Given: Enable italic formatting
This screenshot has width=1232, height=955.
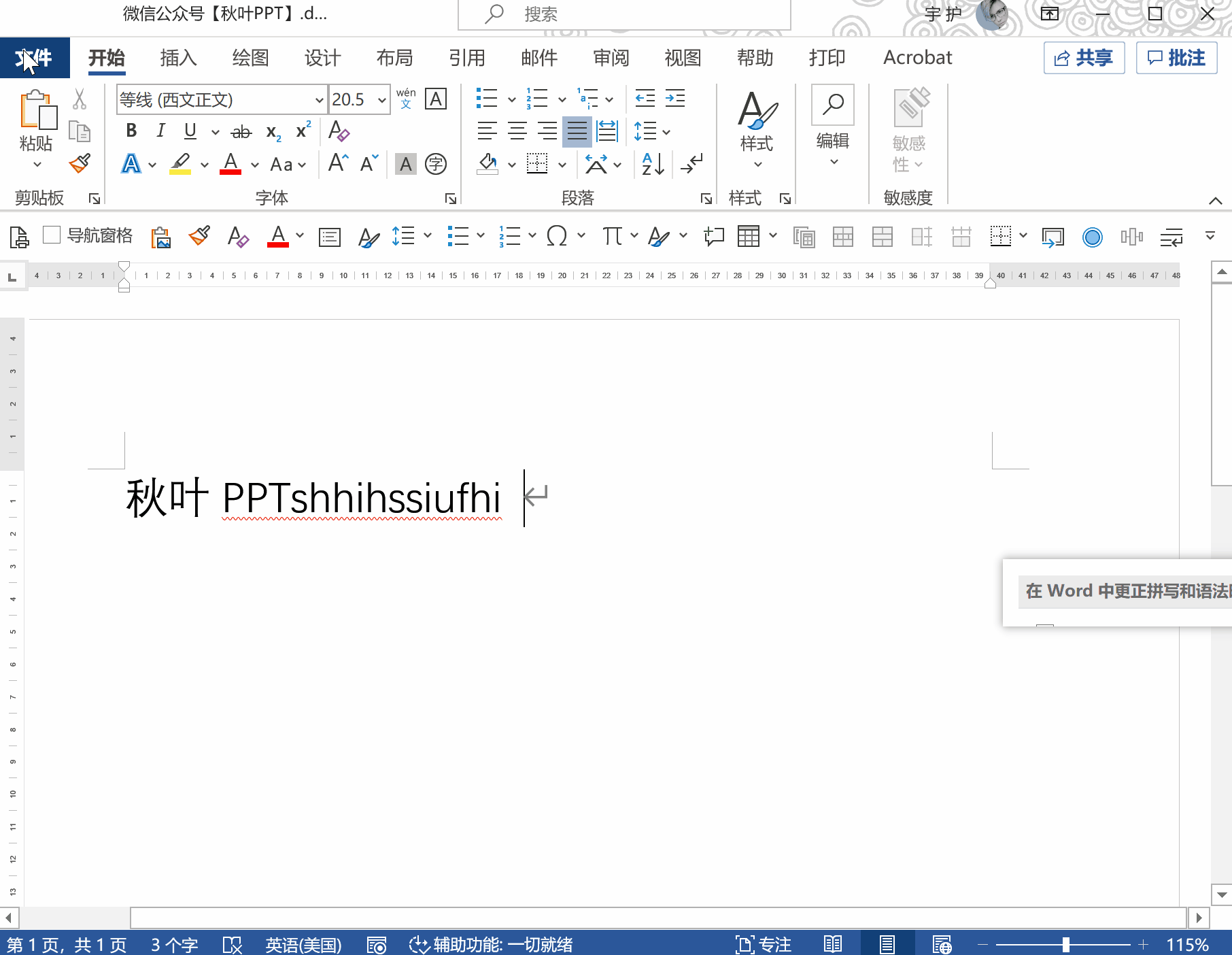Looking at the screenshot, I should 160,131.
